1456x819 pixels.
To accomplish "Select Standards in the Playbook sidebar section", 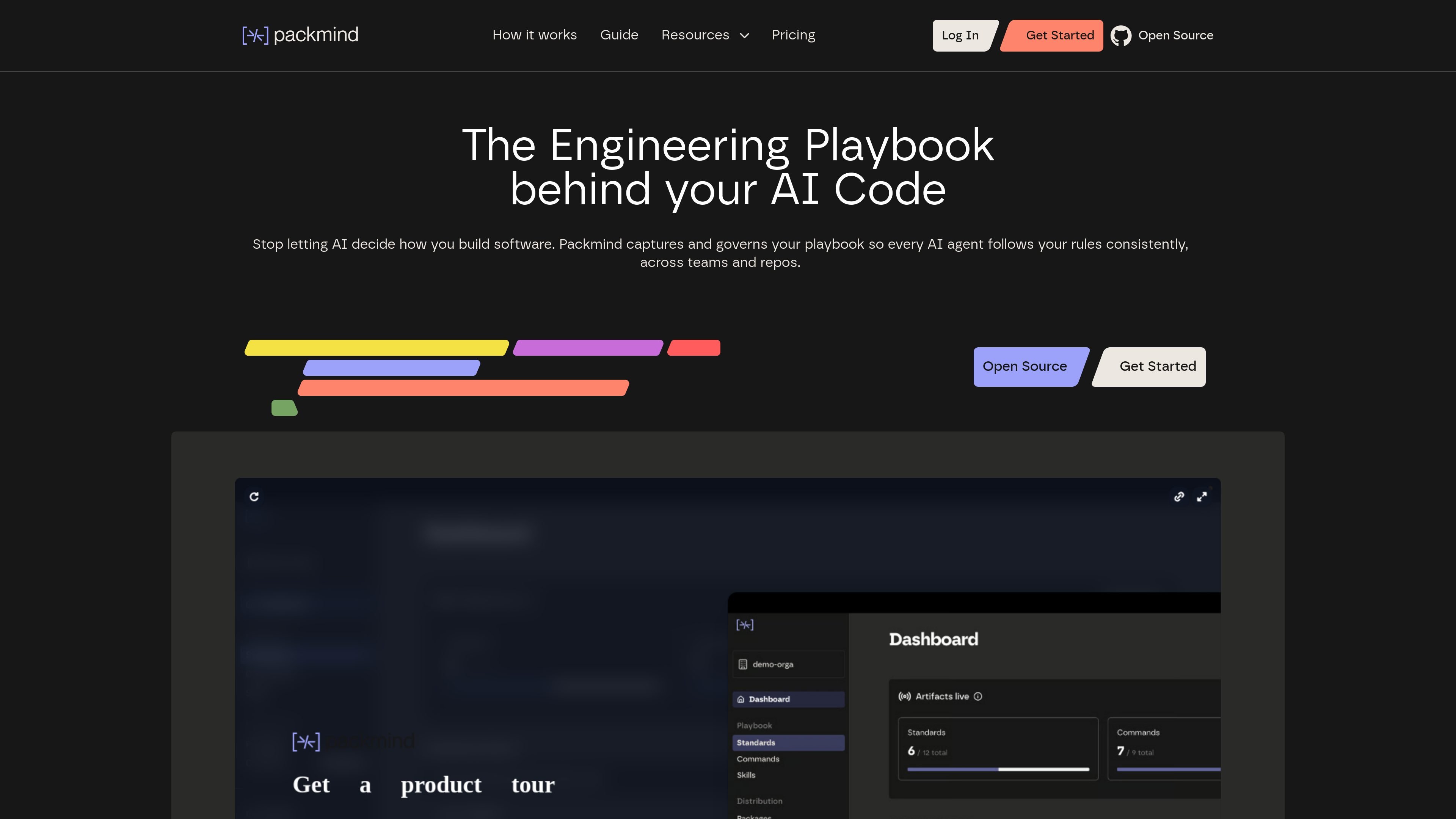I will [789, 743].
